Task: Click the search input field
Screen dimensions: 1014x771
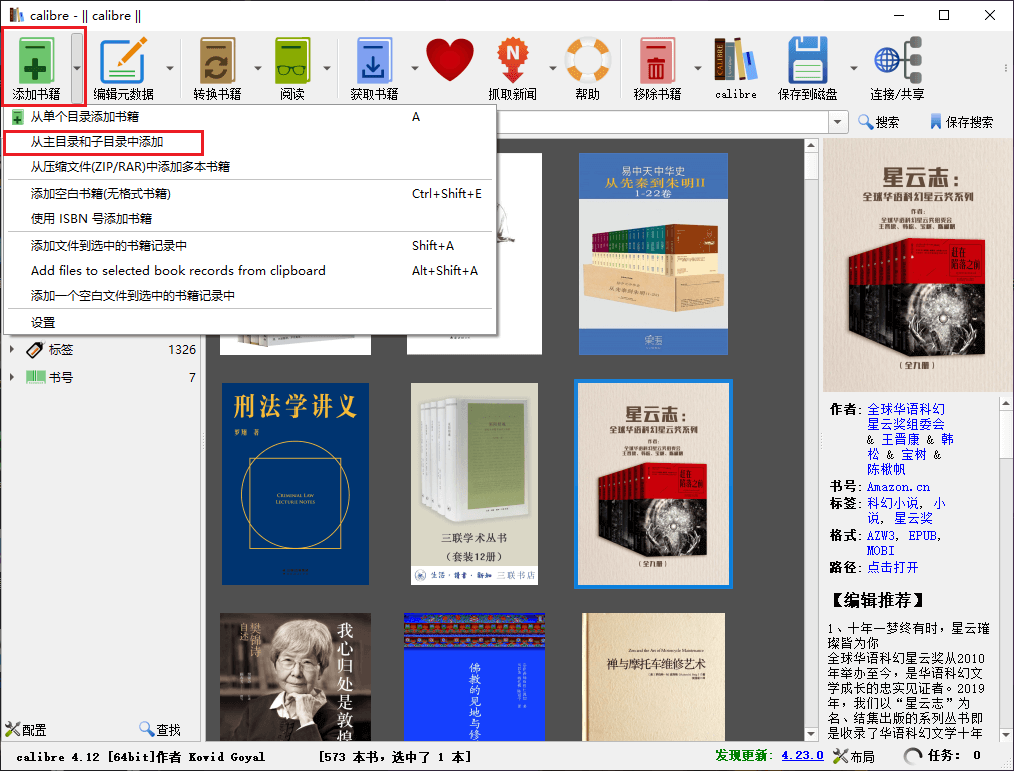Action: pyautogui.click(x=663, y=122)
